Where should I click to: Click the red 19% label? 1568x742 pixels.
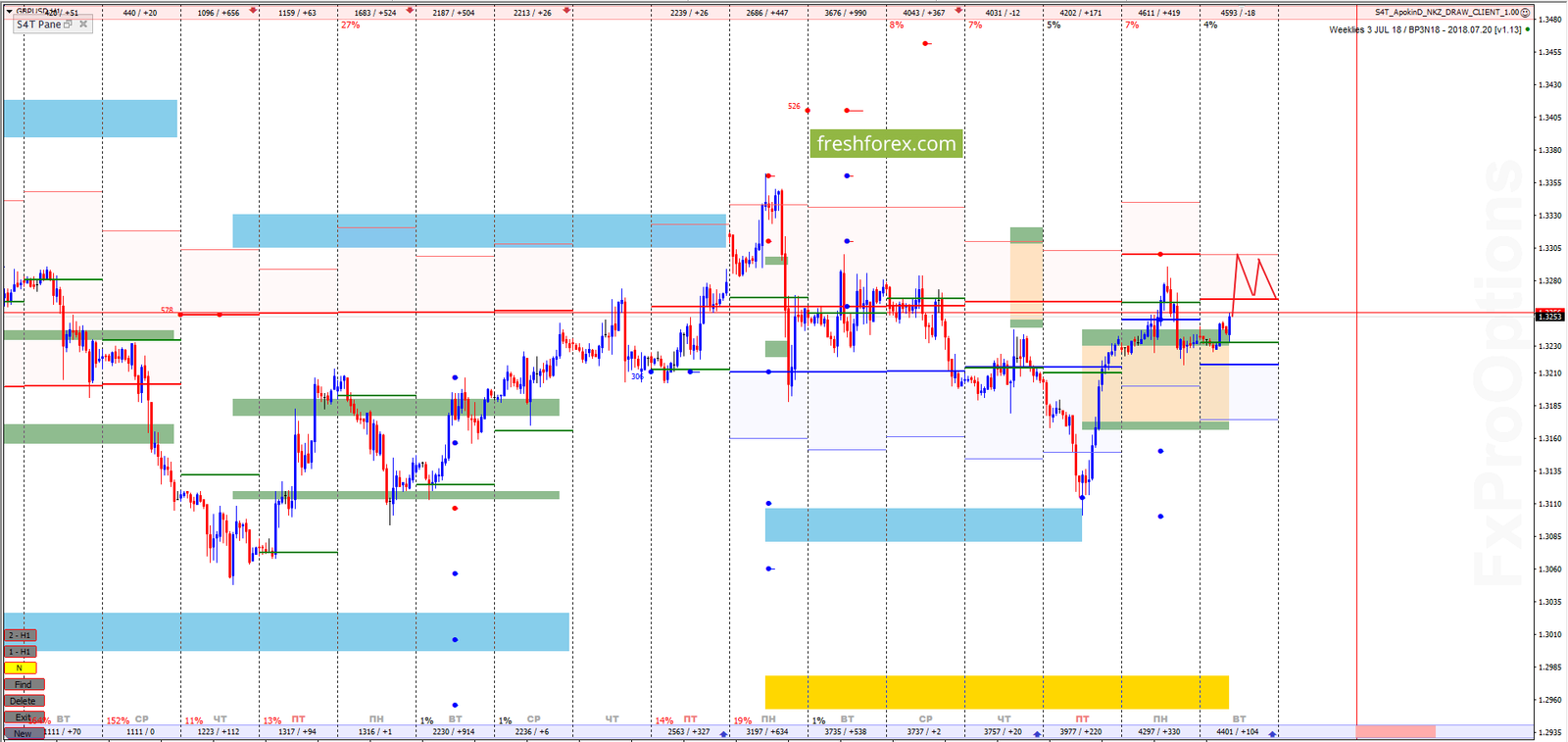pos(743,720)
